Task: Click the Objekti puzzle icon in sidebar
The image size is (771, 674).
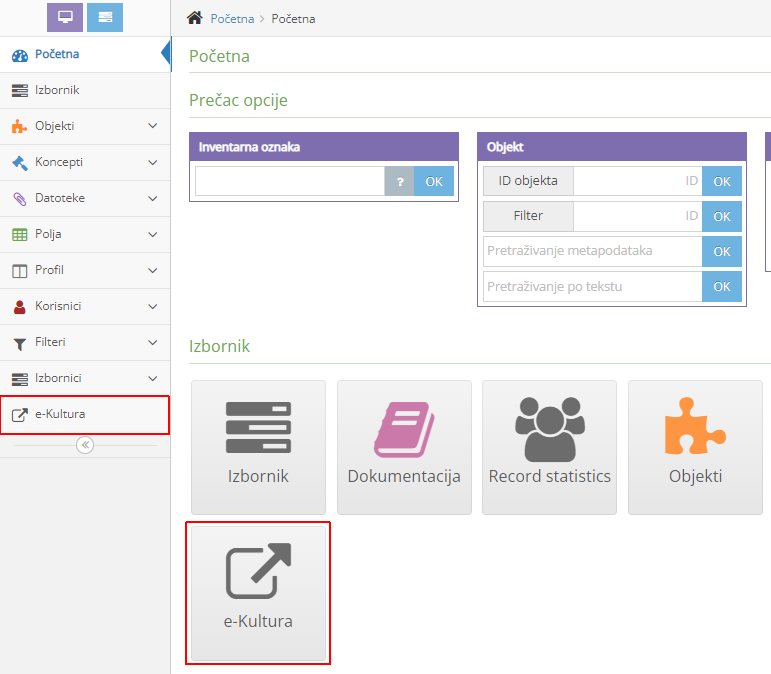Action: click(20, 126)
